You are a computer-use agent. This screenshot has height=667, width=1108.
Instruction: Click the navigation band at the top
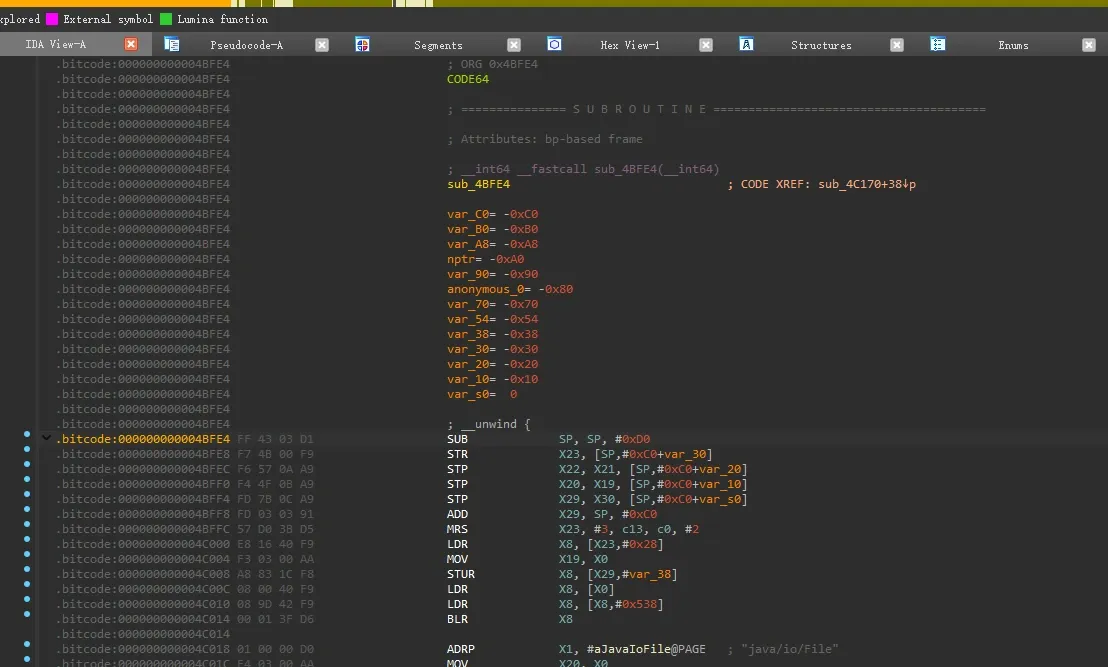pos(554,4)
